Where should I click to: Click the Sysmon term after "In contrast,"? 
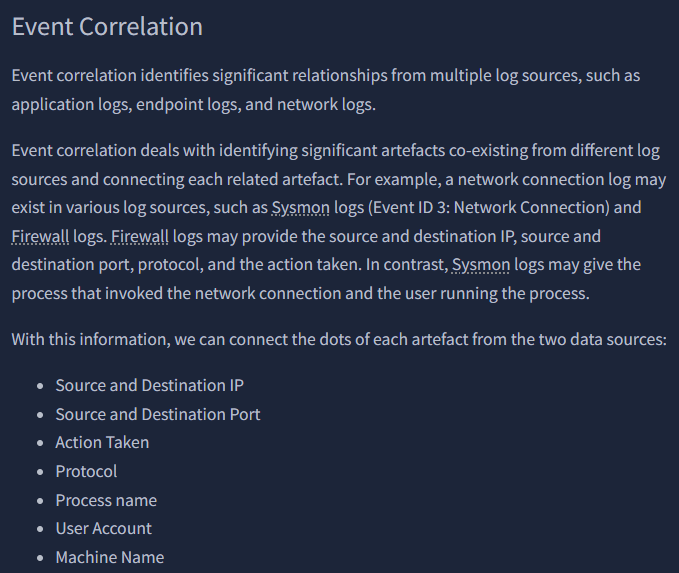click(481, 265)
